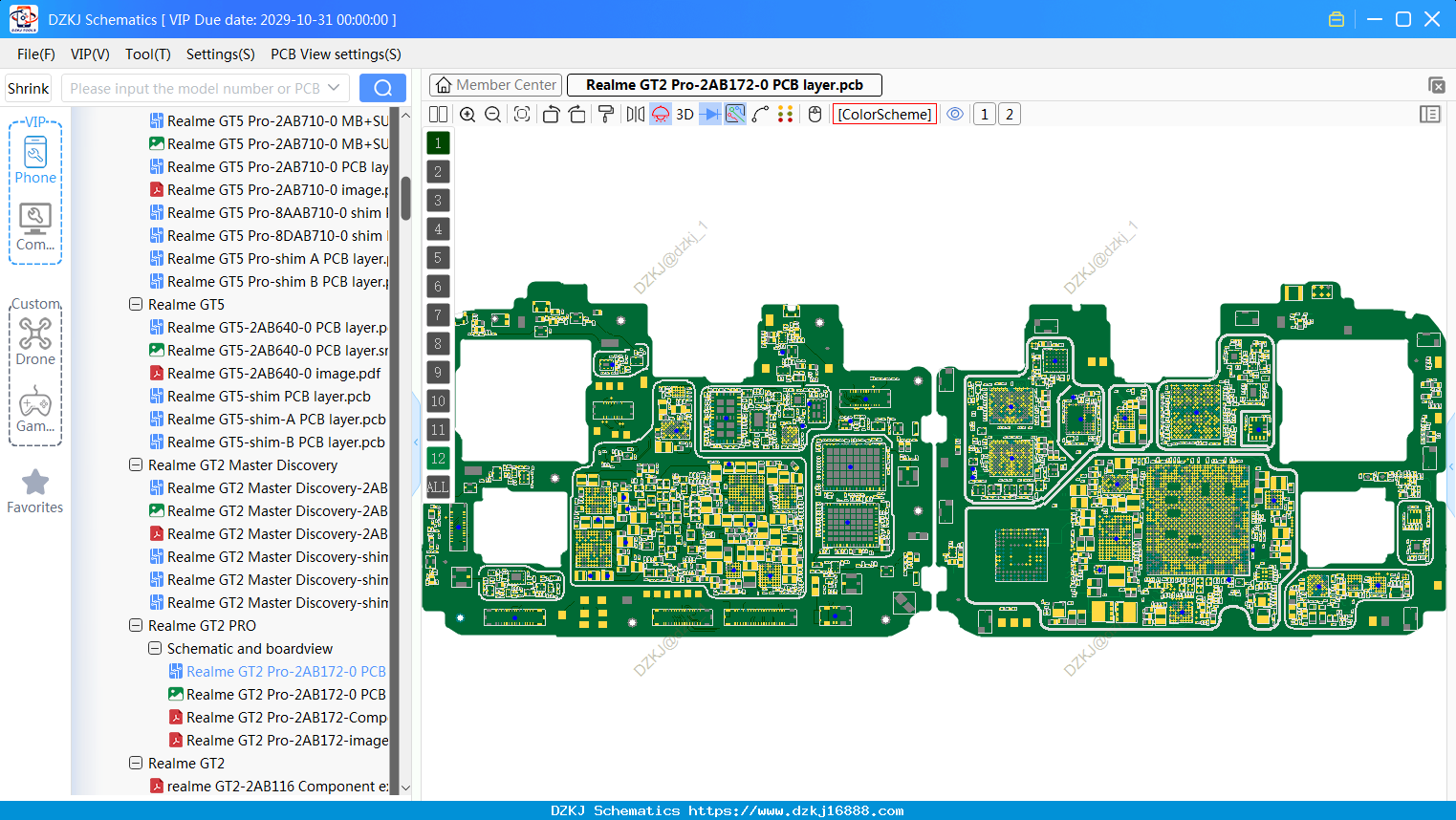The width and height of the screenshot is (1456, 820).
Task: Select the Game console category icon
Action: [x=35, y=409]
